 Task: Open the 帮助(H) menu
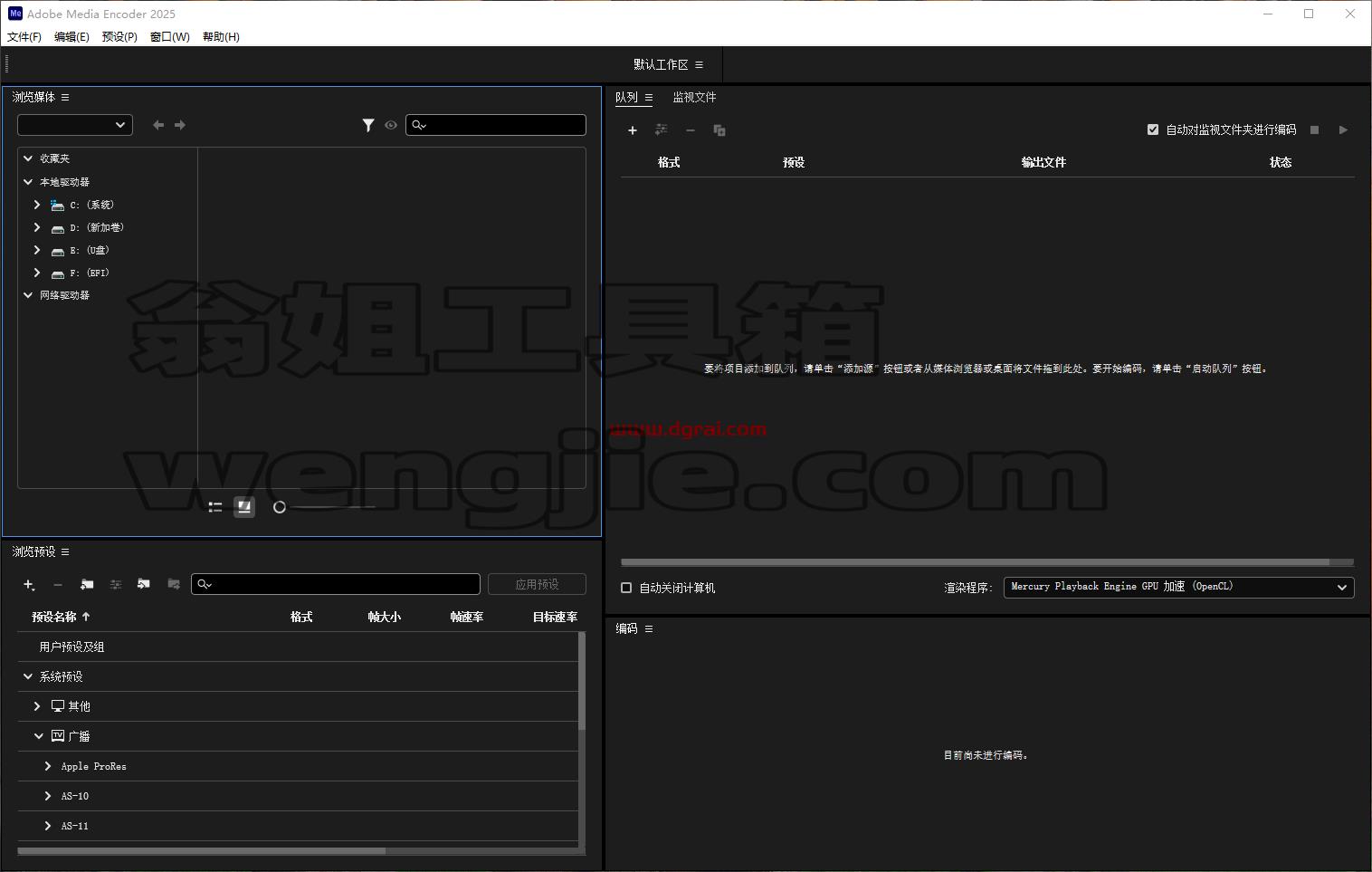click(x=221, y=37)
